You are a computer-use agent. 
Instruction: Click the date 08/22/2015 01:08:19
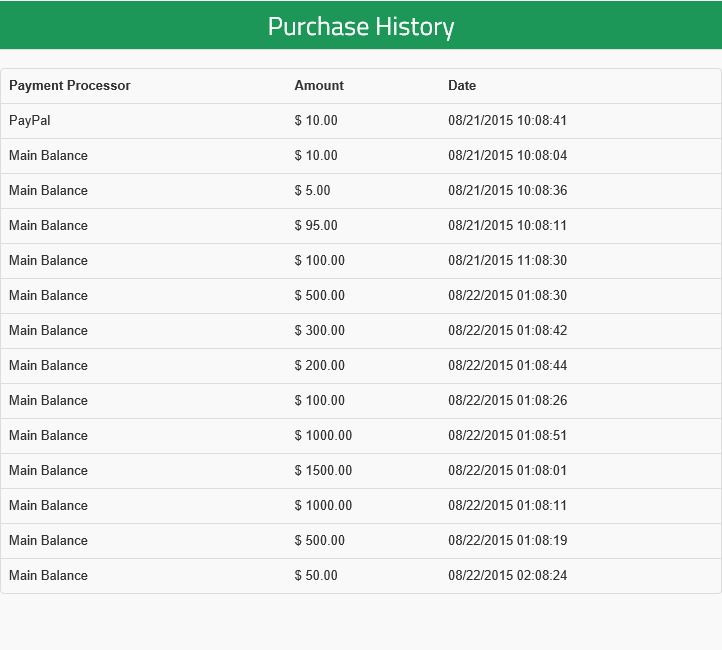507,541
